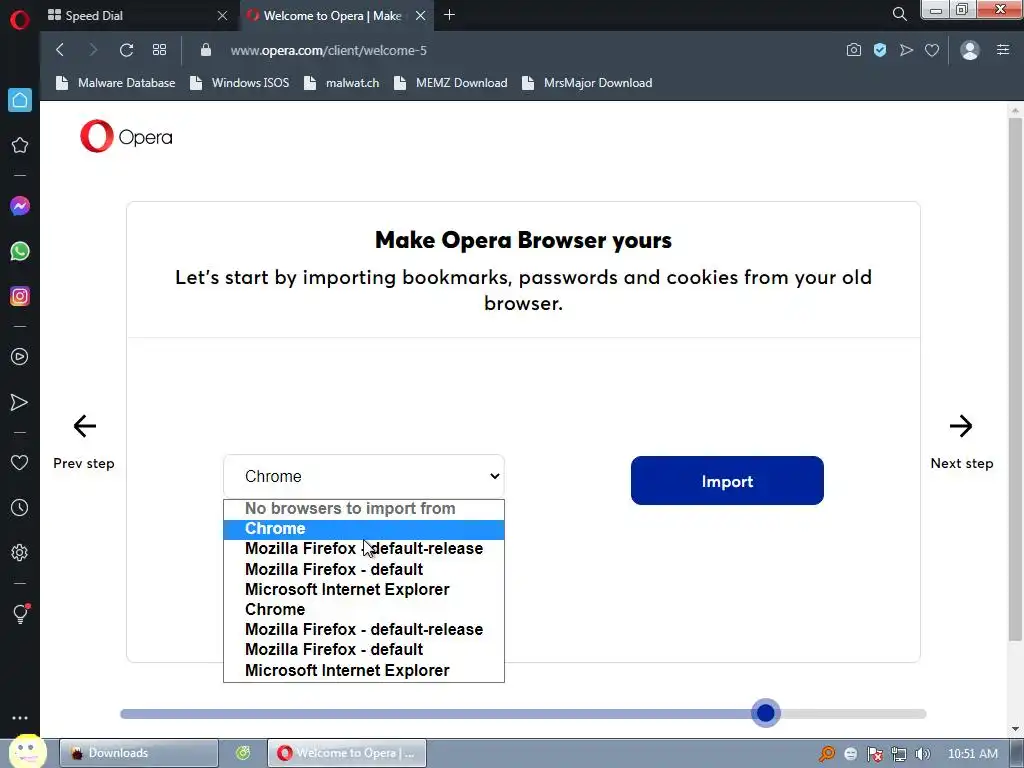Go to Next step arrow
Viewport: 1024px width, 768px height.
point(961,426)
